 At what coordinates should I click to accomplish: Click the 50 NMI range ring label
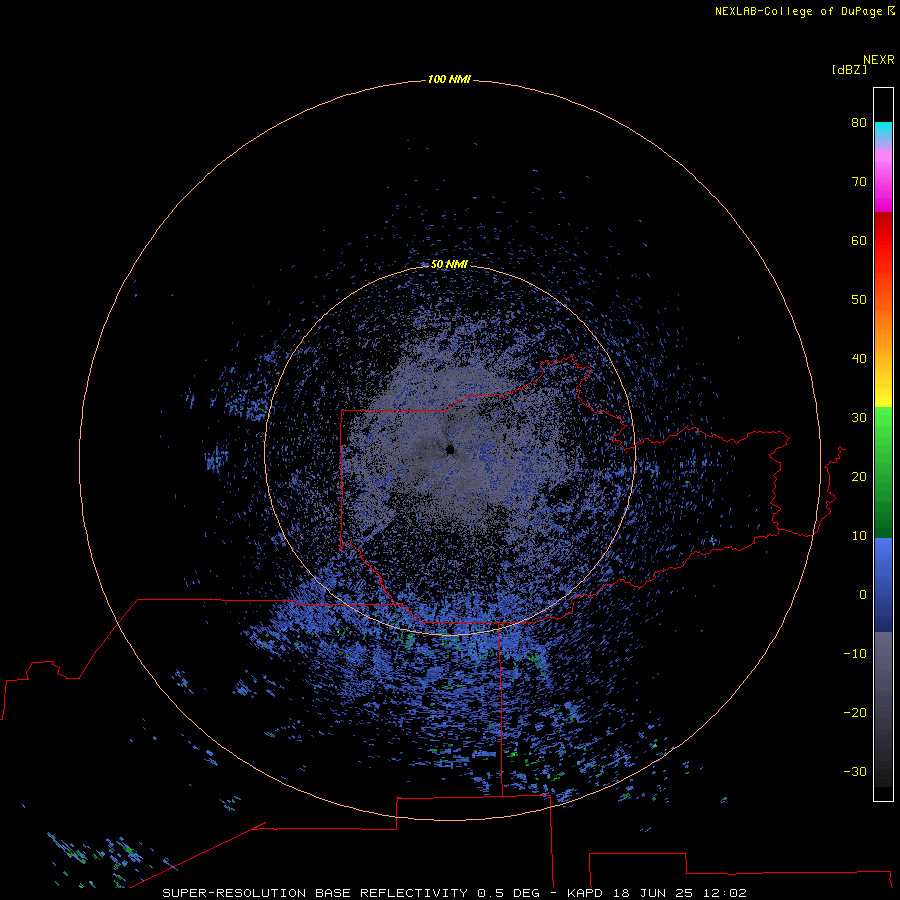point(449,264)
